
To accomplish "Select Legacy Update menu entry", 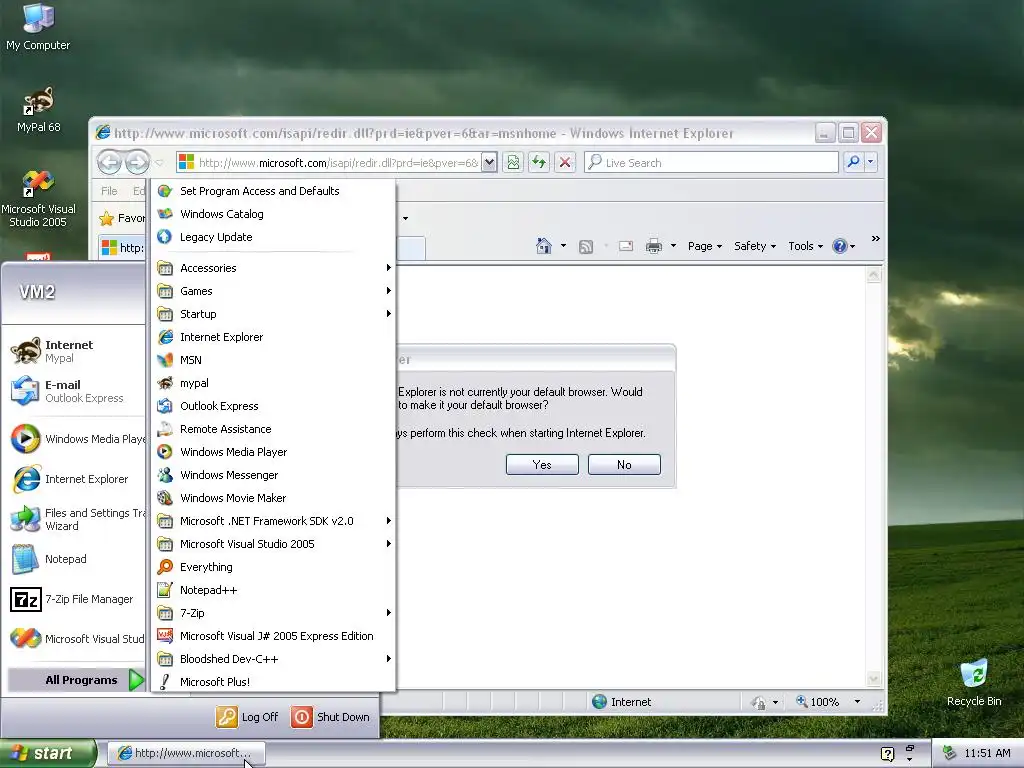I will click(x=274, y=236).
